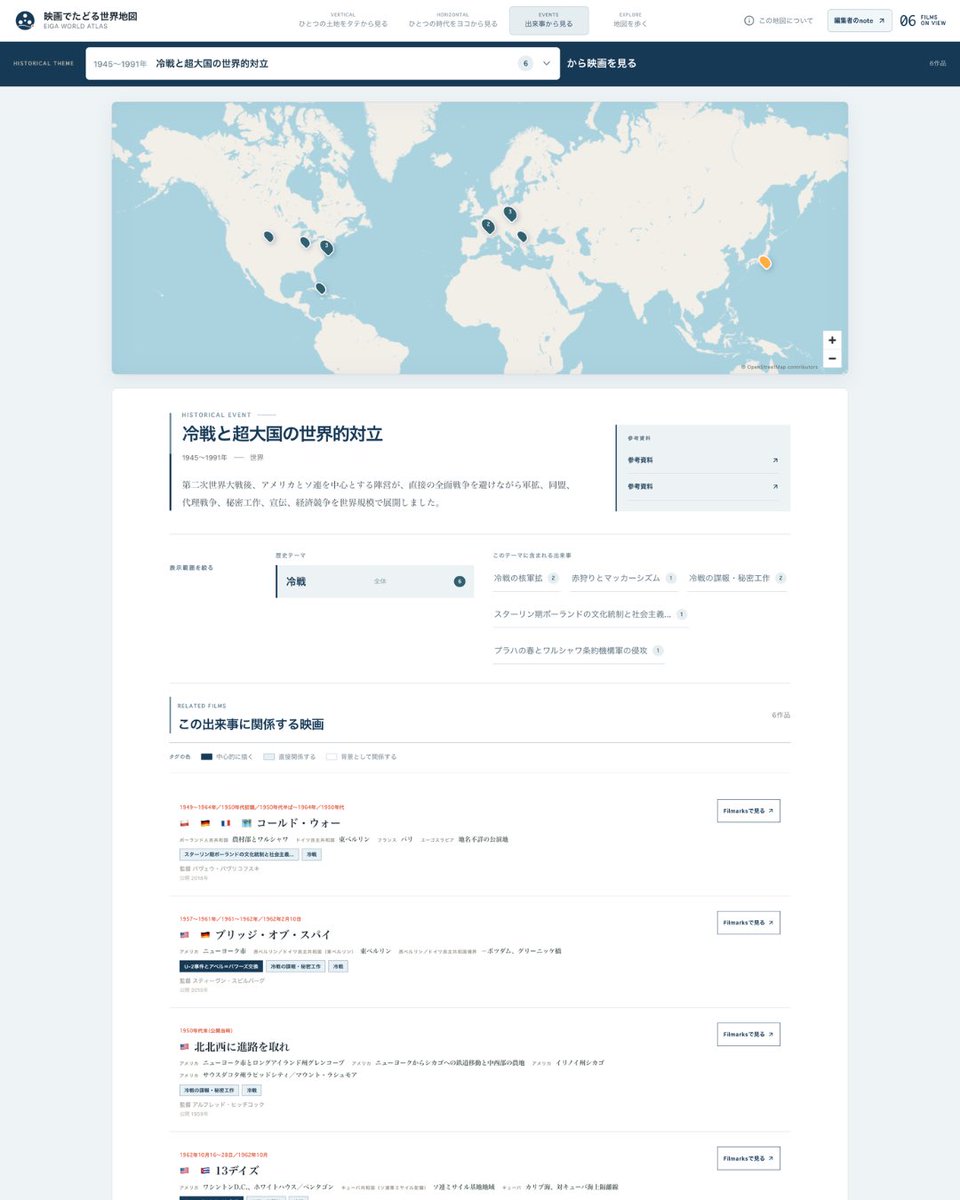Image resolution: width=960 pixels, height=1200 pixels.
Task: Toggle the プラハの春とワルシャワ条約機構軍の侵攻 filter
Action: tap(578, 650)
